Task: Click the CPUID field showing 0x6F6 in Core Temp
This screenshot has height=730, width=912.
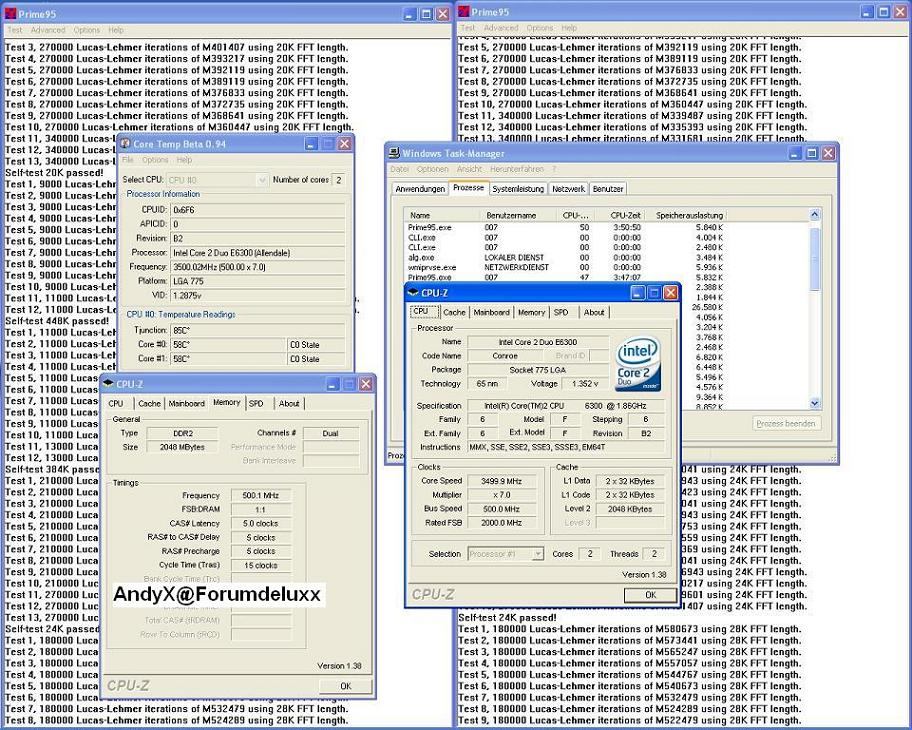Action: (x=257, y=209)
